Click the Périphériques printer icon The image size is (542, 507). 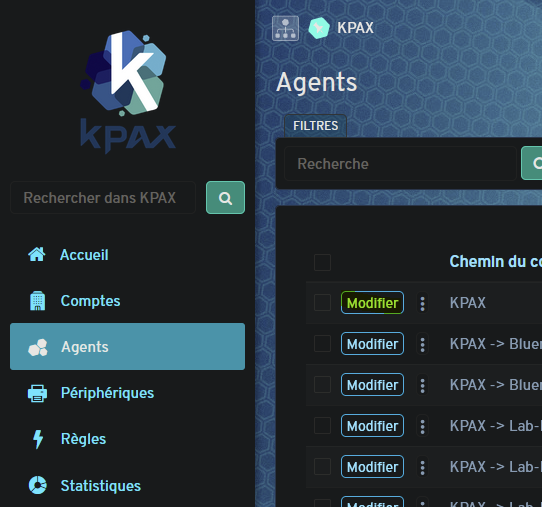click(x=37, y=393)
